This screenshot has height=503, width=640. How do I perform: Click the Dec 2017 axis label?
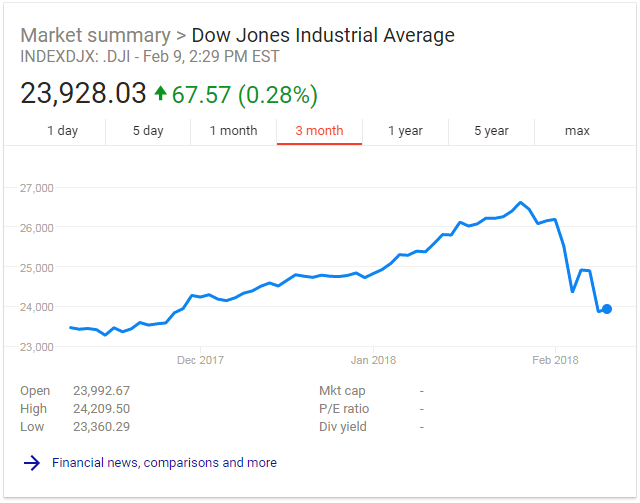[x=201, y=360]
